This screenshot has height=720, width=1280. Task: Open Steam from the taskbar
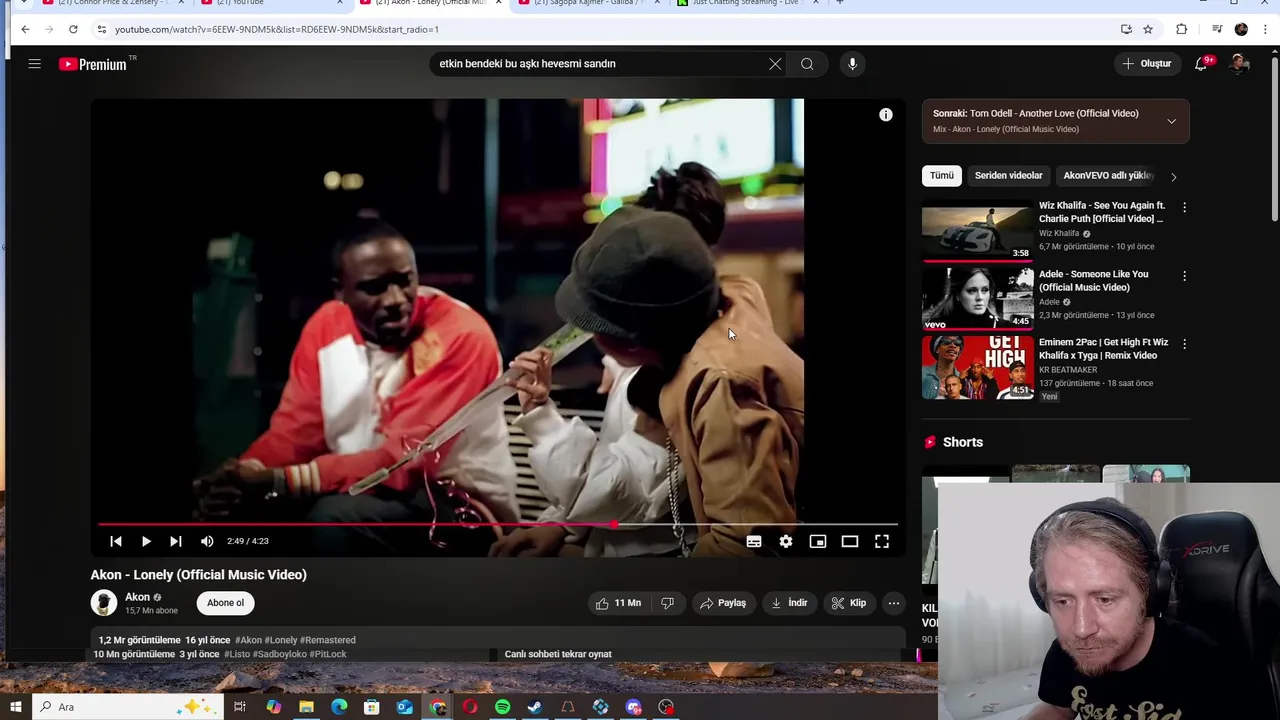[535, 707]
